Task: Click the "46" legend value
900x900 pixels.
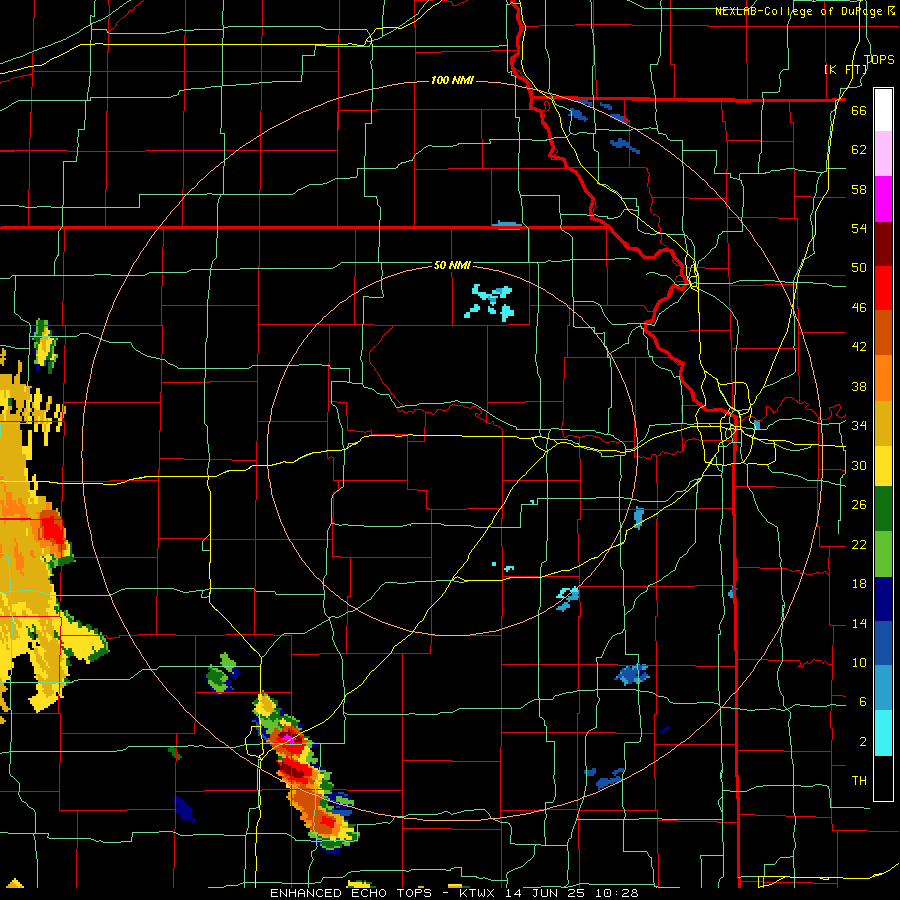Action: click(859, 307)
